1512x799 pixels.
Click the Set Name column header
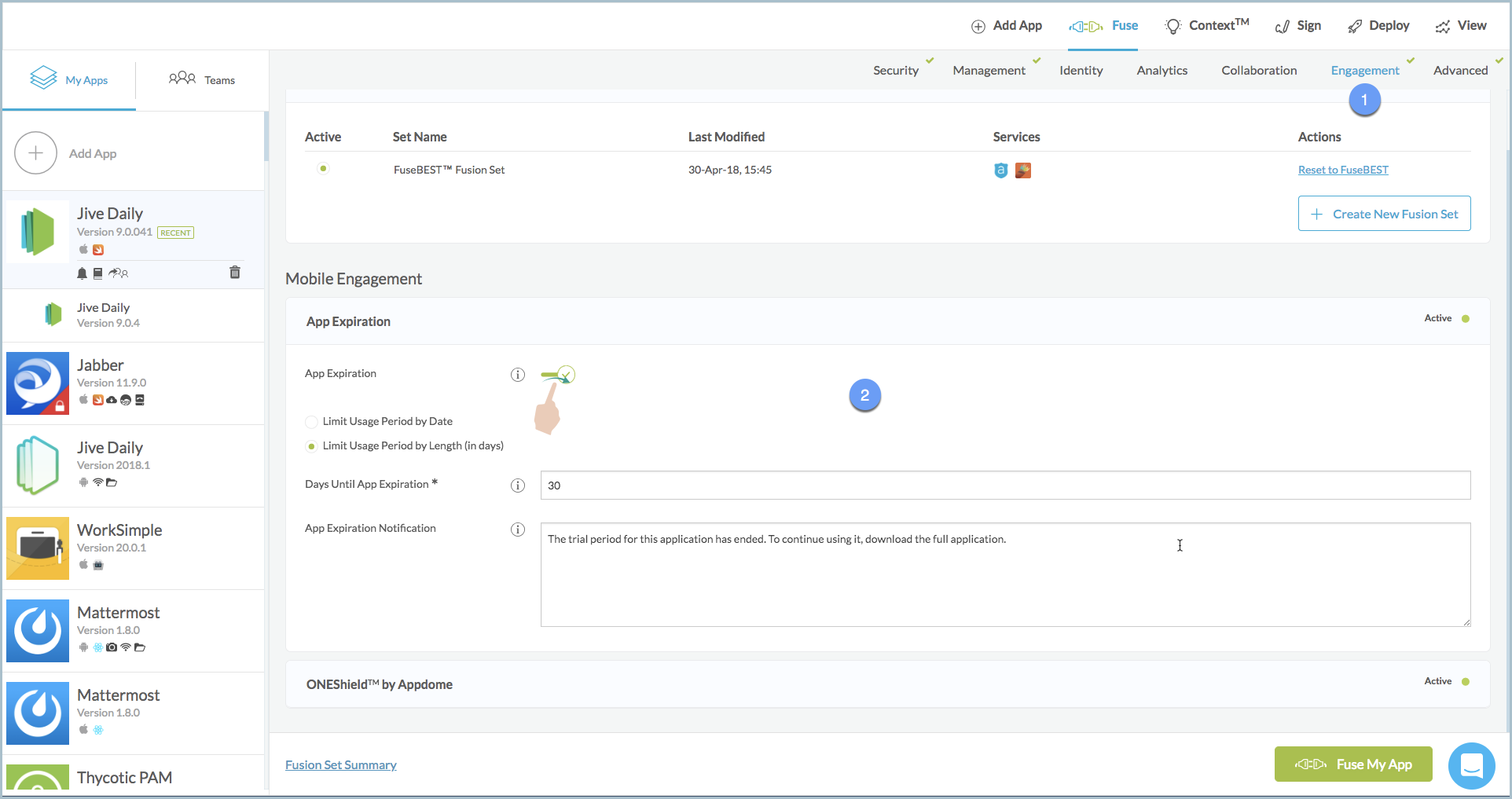(x=420, y=137)
